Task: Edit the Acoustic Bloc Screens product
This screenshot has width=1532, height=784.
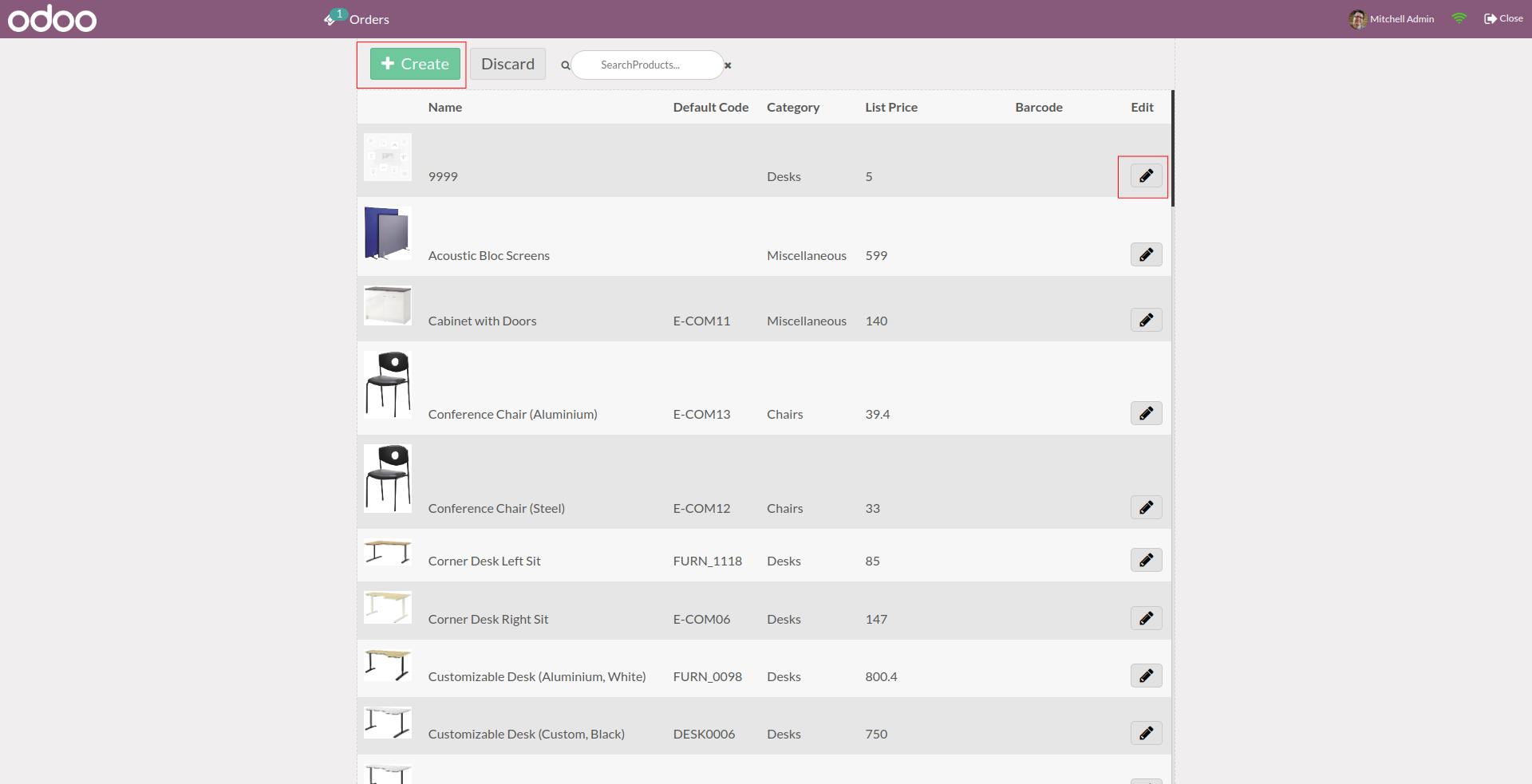Action: click(1146, 254)
